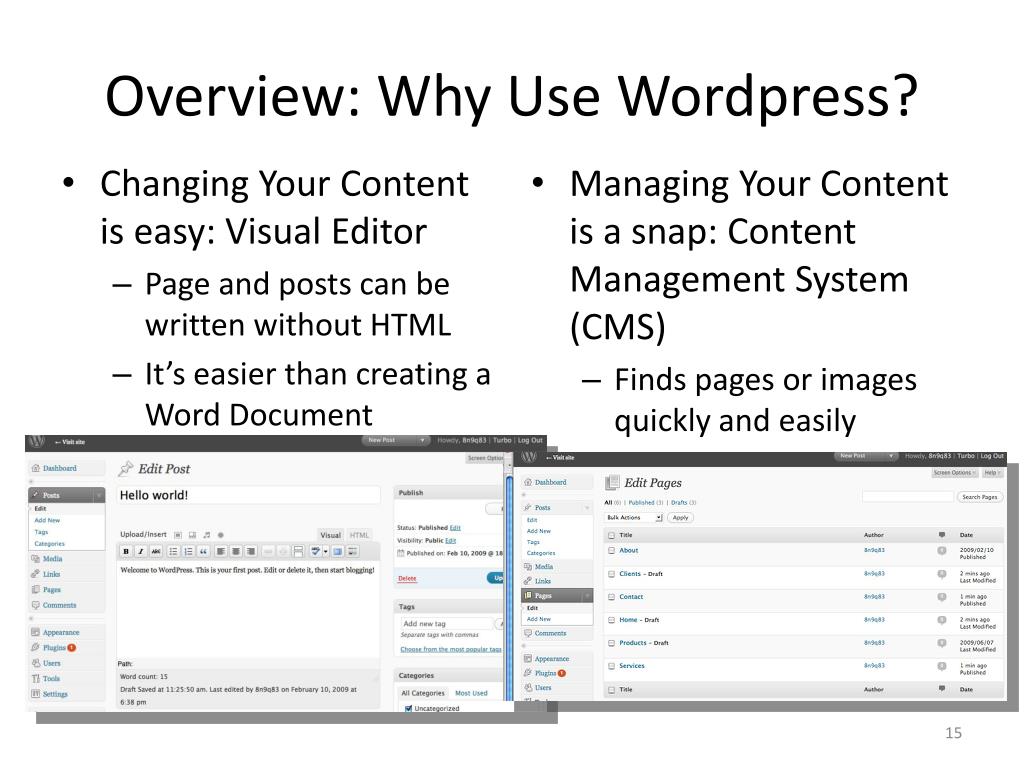Click Log Out in Edit Pages window
The height and width of the screenshot is (768, 1024).
tap(992, 456)
